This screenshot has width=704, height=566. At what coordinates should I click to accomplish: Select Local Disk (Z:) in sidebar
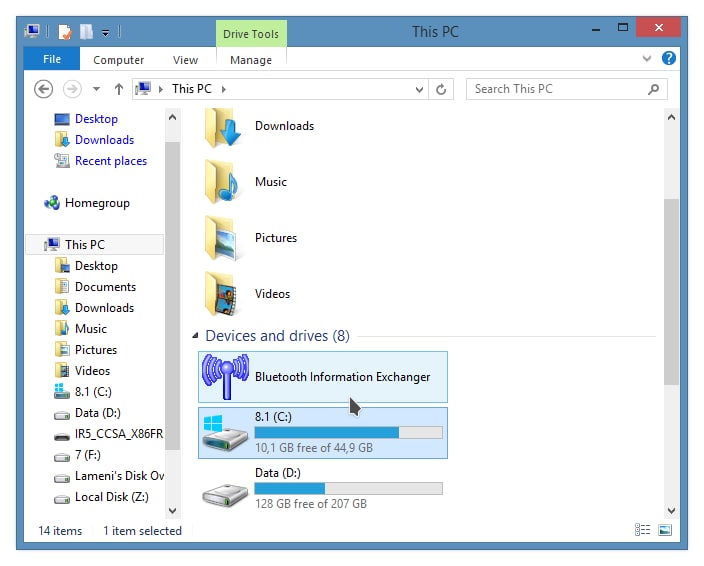(111, 497)
